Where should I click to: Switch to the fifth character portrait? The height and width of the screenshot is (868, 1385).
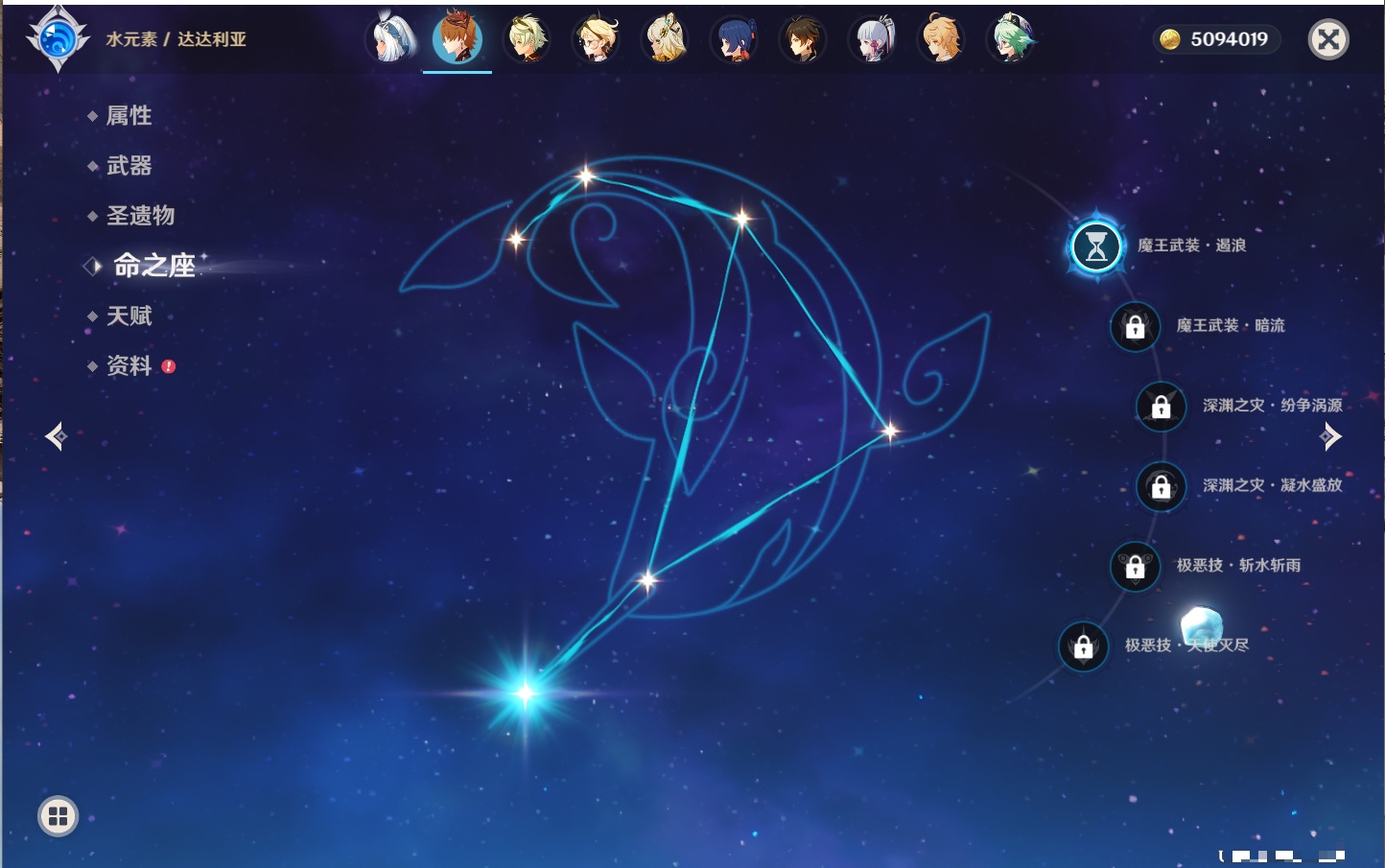pos(666,39)
